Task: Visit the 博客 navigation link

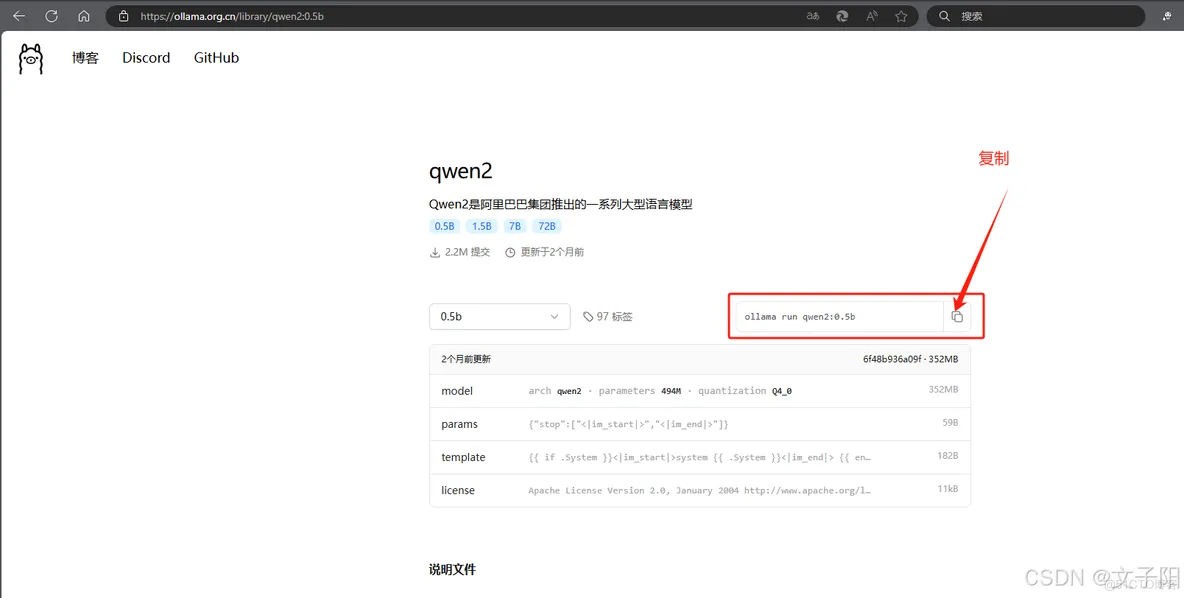Action: click(x=85, y=58)
